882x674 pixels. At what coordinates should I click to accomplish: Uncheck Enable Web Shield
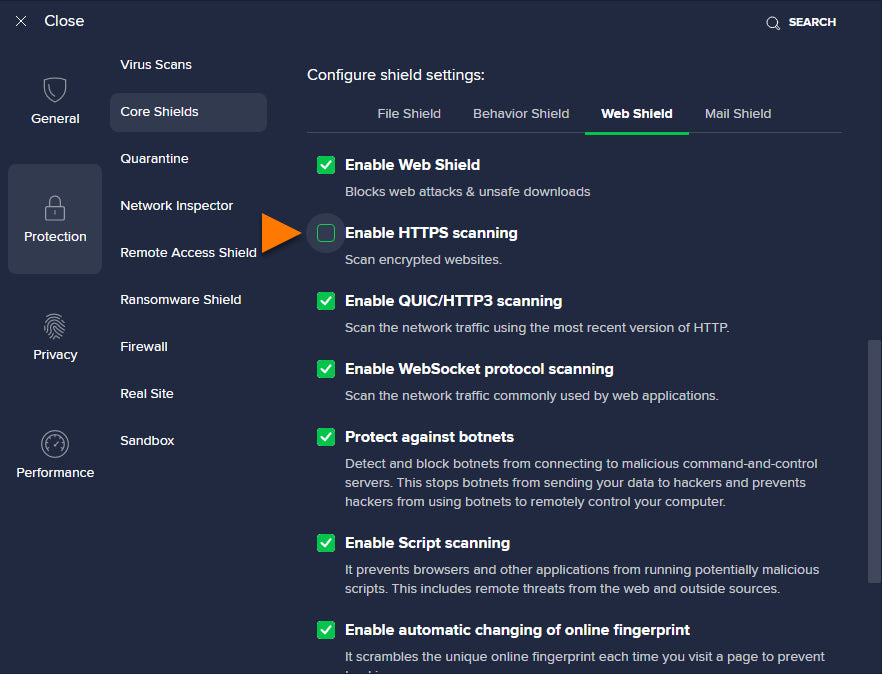[326, 165]
